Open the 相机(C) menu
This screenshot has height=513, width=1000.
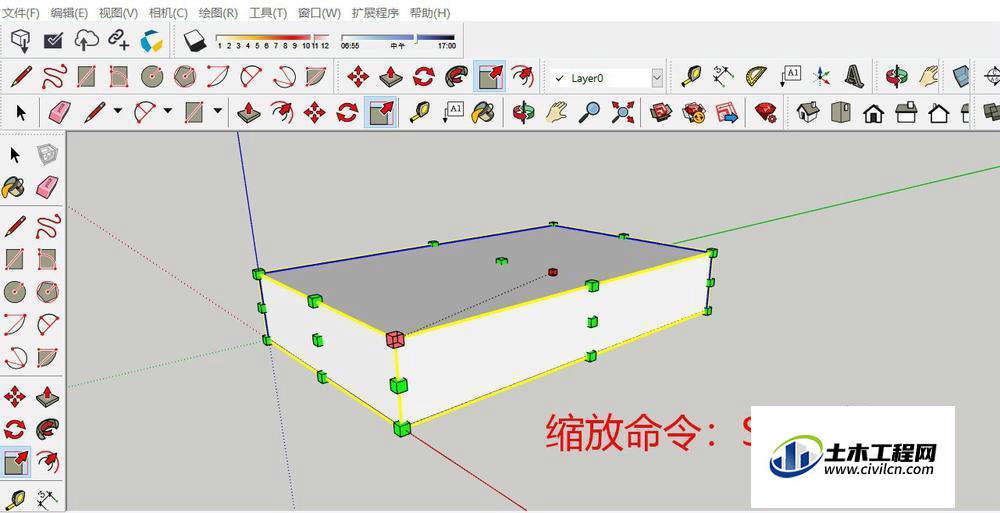(x=168, y=12)
